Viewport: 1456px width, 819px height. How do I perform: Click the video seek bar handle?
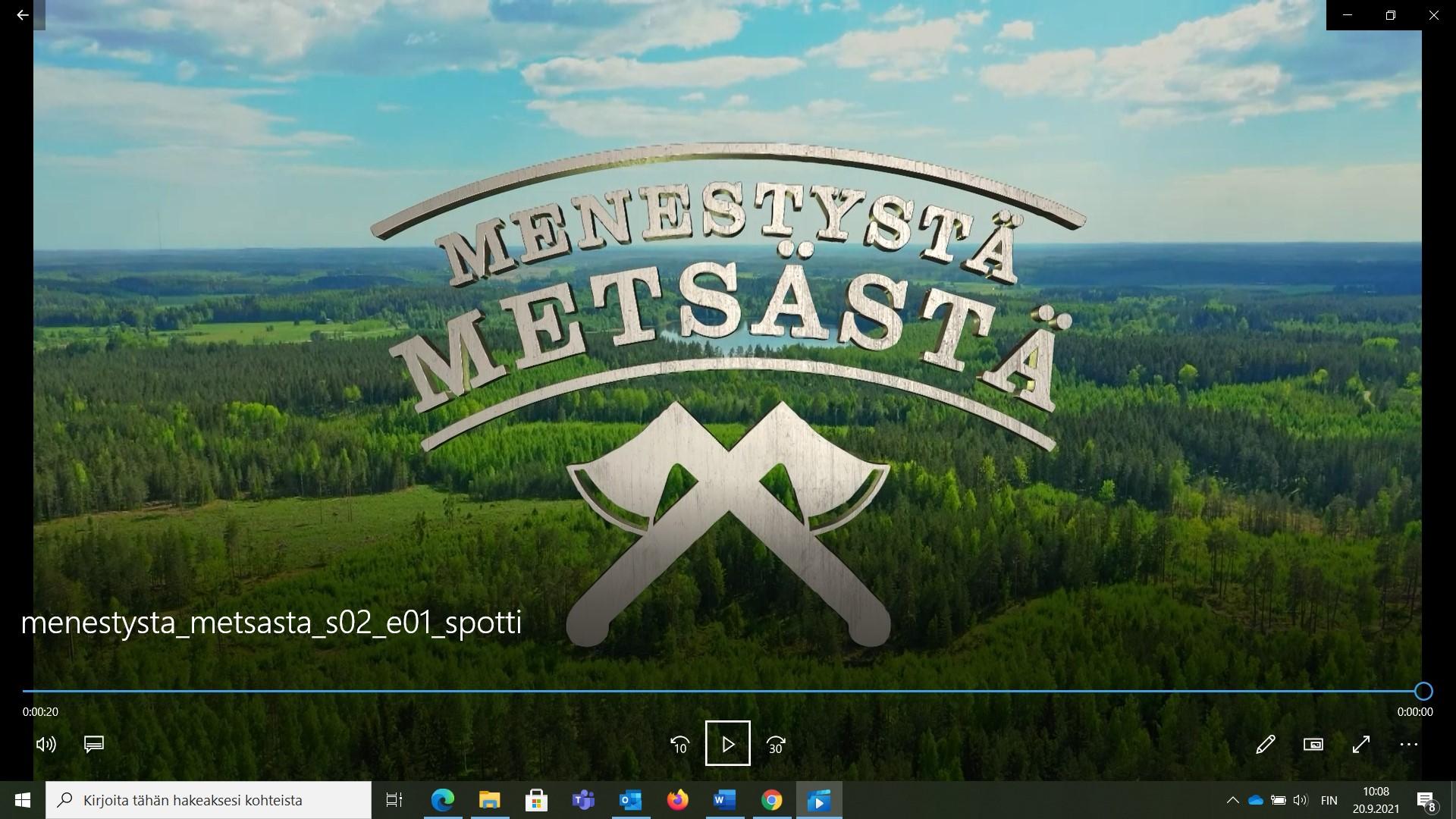tap(1423, 691)
